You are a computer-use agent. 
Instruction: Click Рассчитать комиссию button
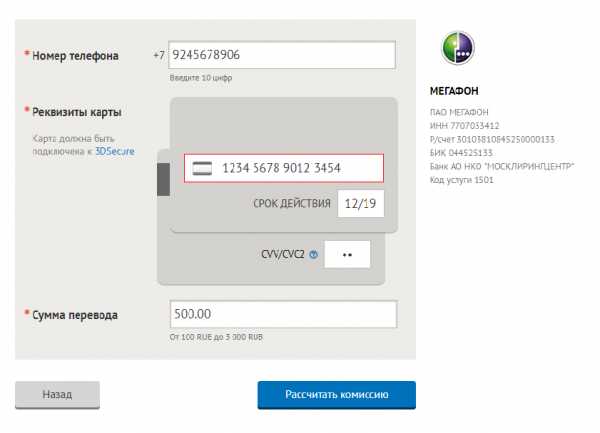(337, 395)
